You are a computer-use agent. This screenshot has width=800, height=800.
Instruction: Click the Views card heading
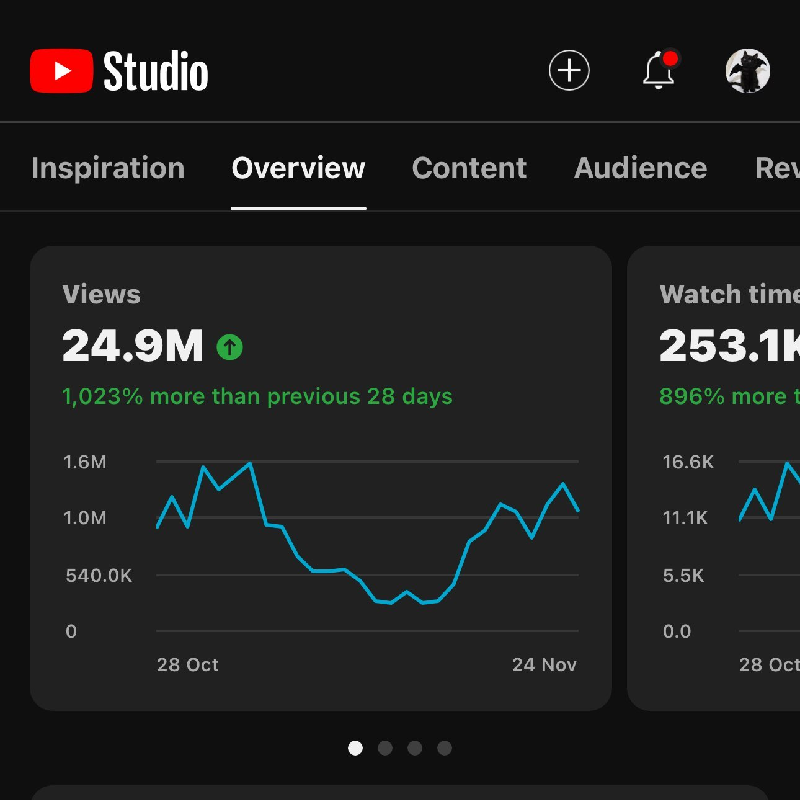[x=102, y=294]
